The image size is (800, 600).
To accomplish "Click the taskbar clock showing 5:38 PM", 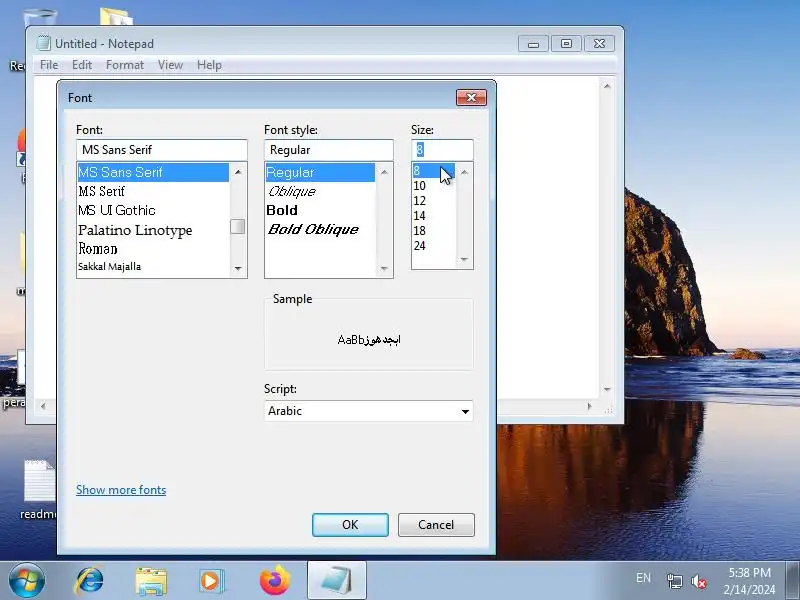I will pos(748,581).
